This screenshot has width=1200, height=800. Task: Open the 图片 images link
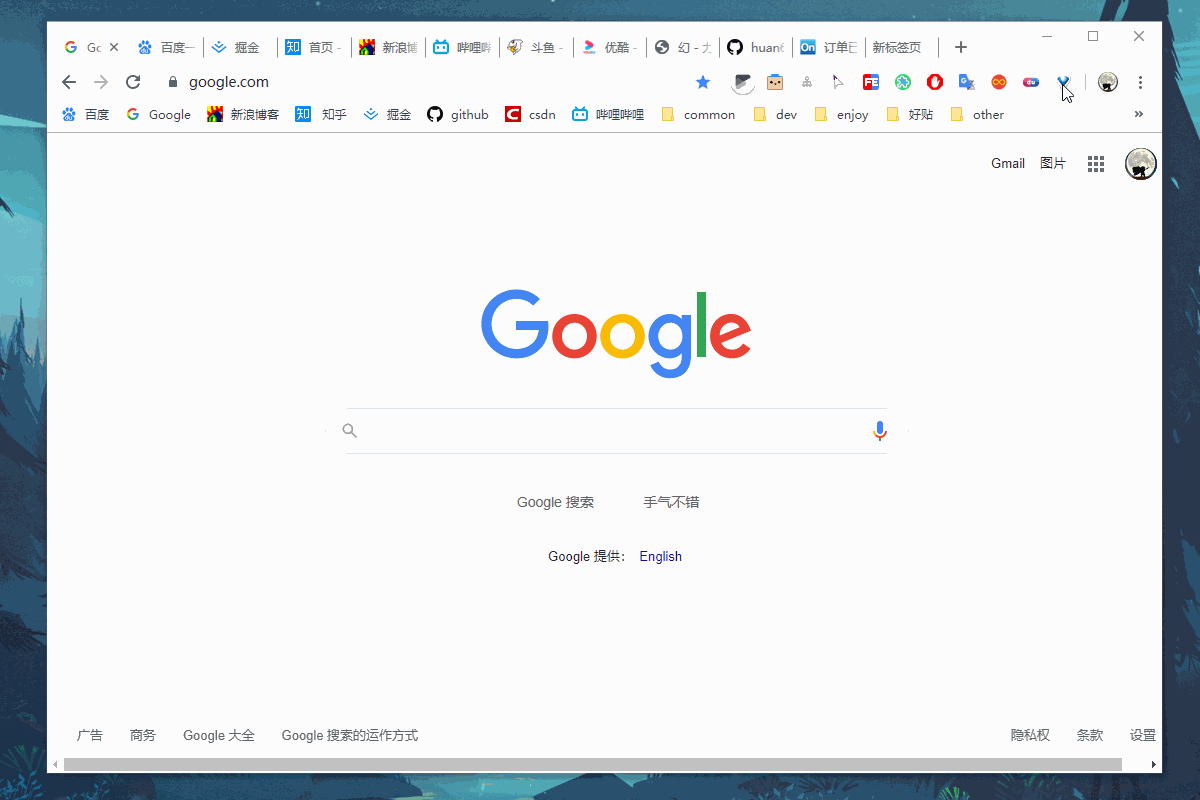[1053, 164]
